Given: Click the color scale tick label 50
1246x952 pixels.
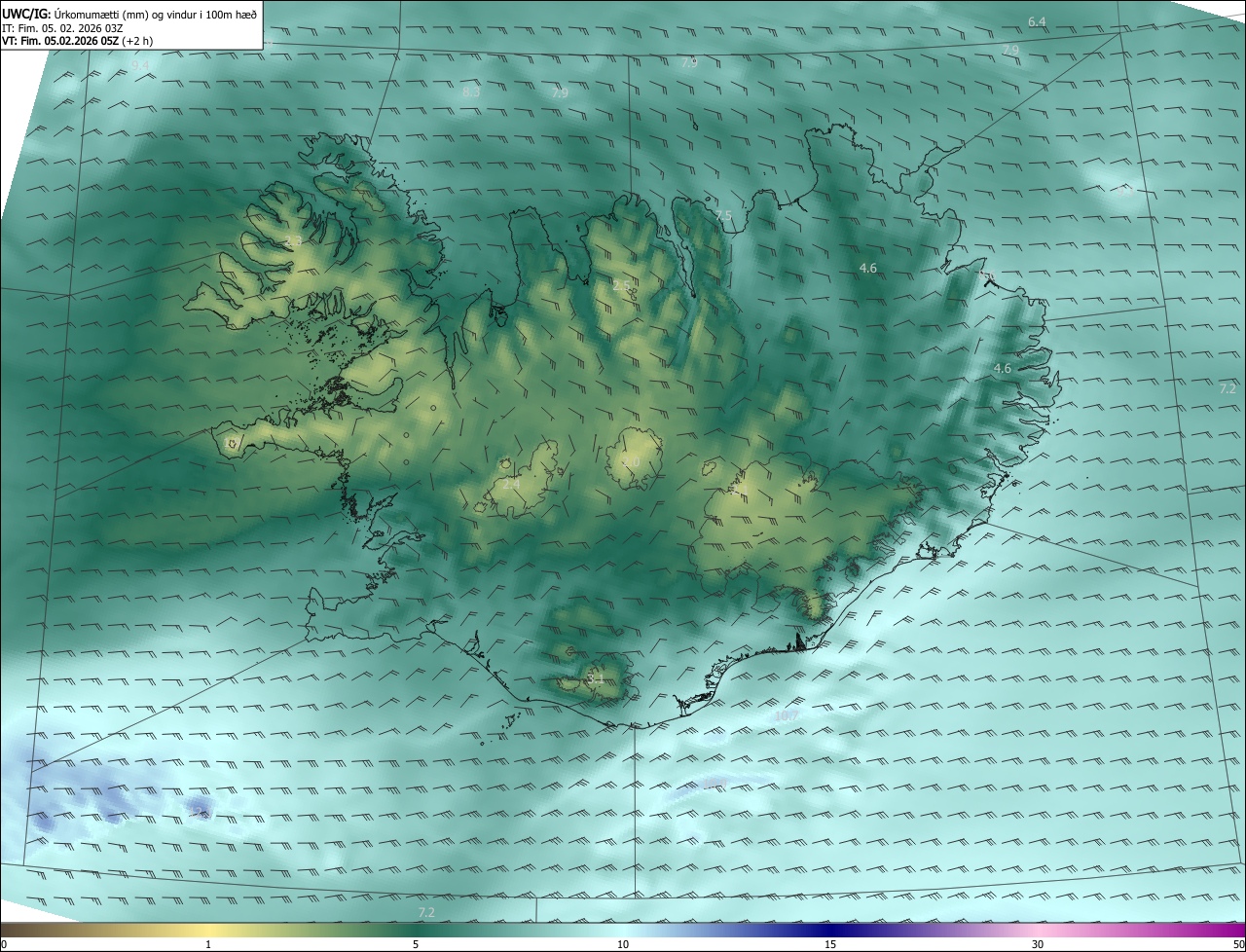Looking at the screenshot, I should click(x=1238, y=944).
